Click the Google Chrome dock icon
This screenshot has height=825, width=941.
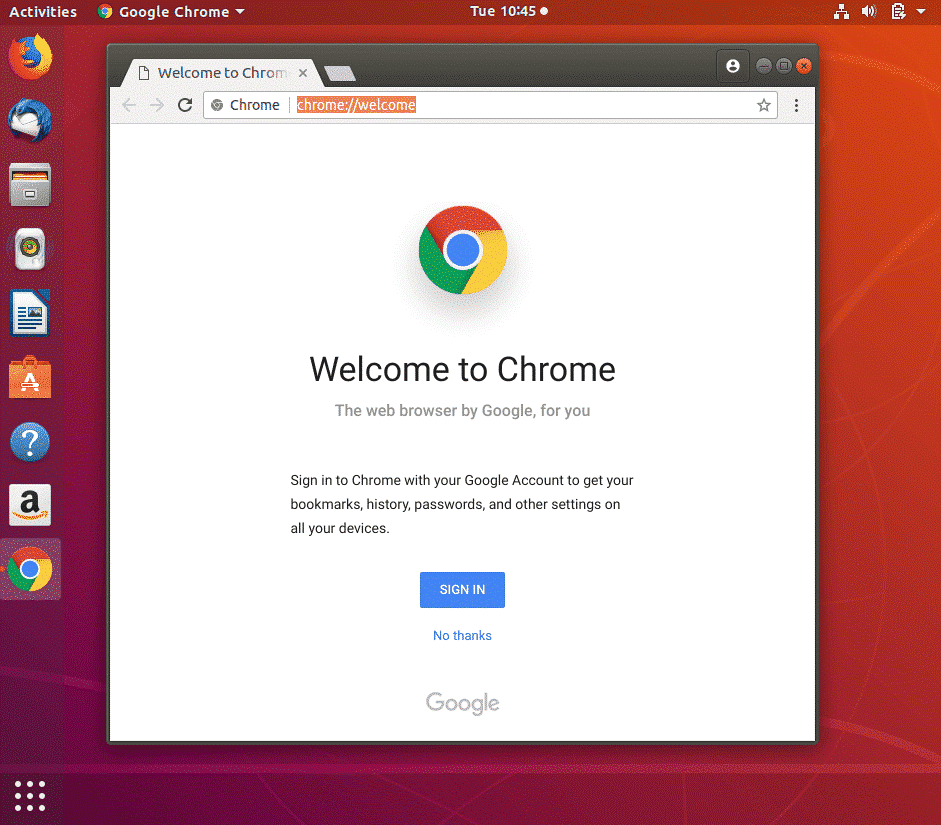pyautogui.click(x=30, y=569)
